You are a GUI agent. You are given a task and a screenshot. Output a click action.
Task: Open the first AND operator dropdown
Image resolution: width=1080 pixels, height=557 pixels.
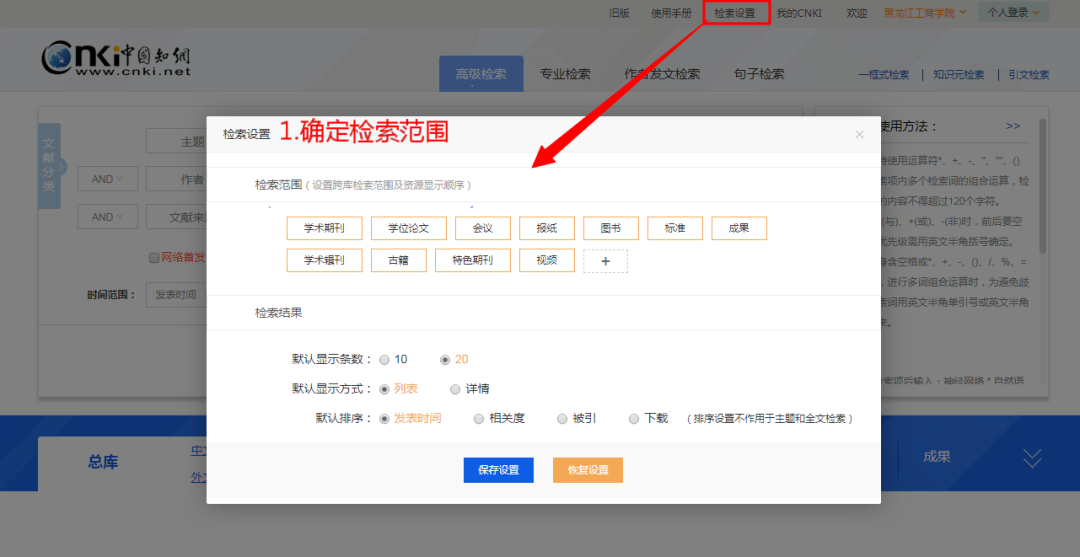[x=107, y=179]
